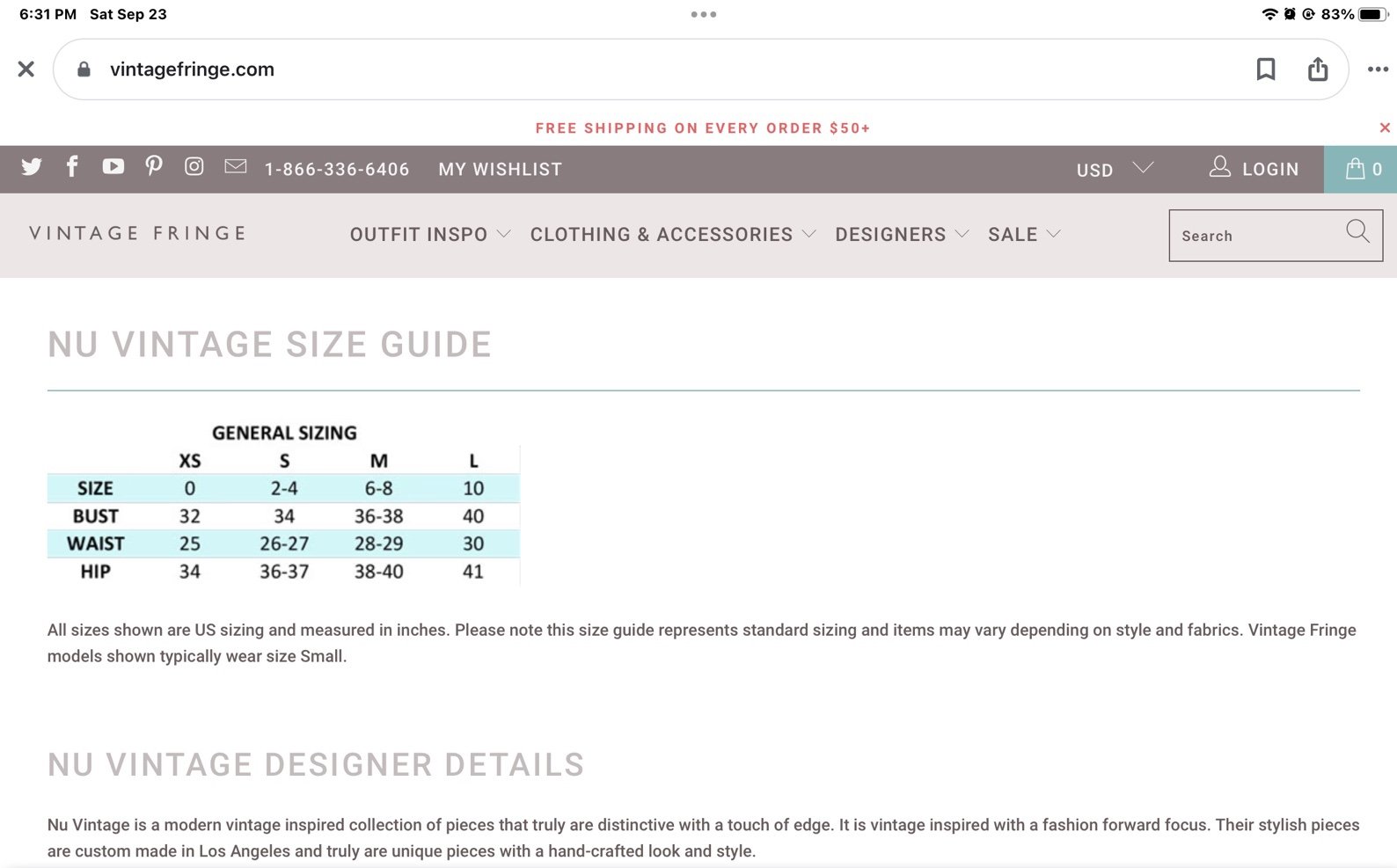Image resolution: width=1397 pixels, height=868 pixels.
Task: Open MY WISHLIST
Action: [500, 169]
